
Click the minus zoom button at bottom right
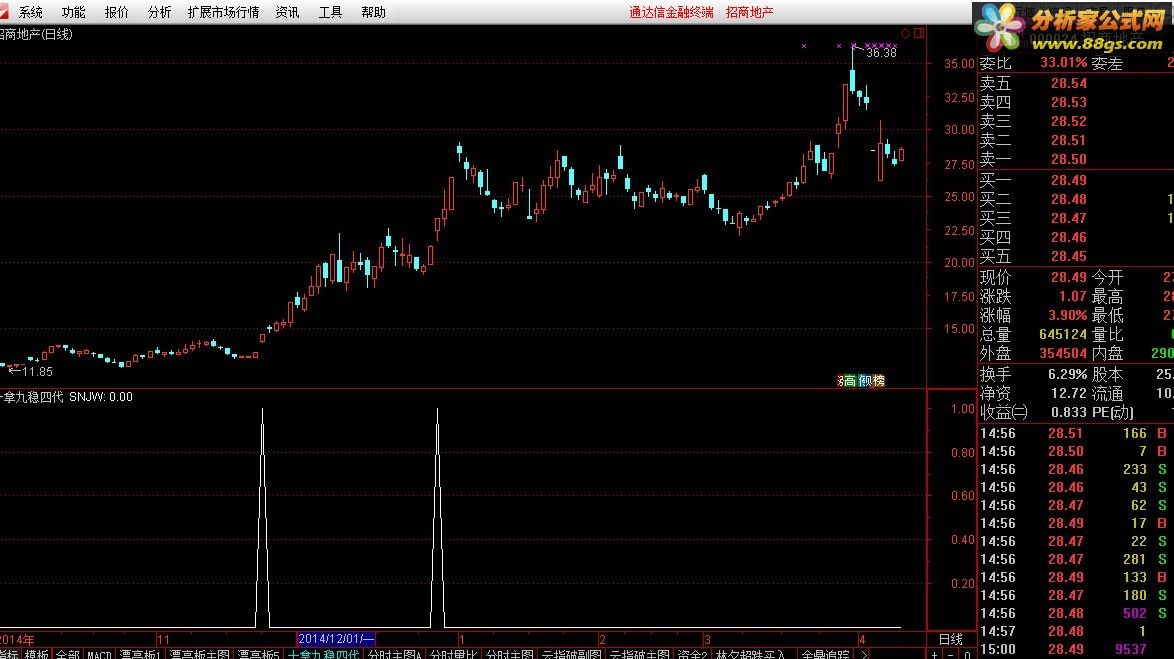pyautogui.click(x=951, y=655)
